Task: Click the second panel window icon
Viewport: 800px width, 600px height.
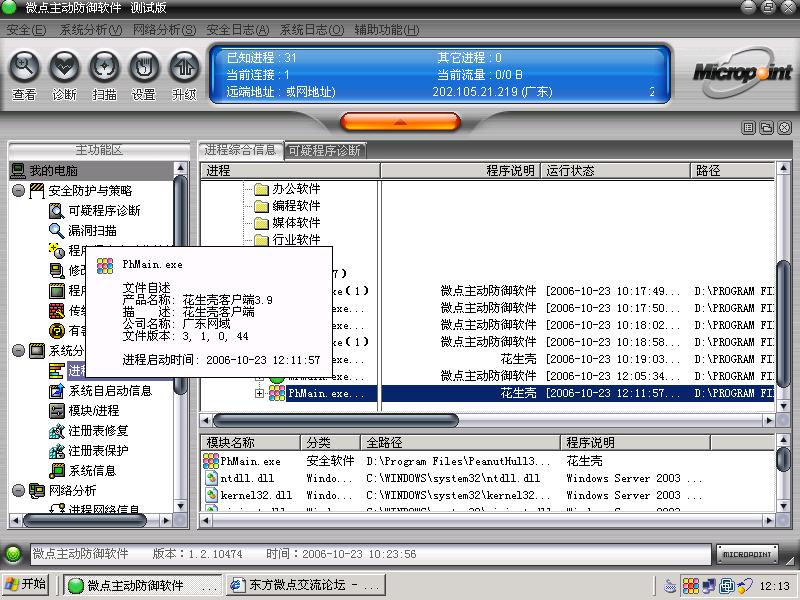Action: coord(766,128)
